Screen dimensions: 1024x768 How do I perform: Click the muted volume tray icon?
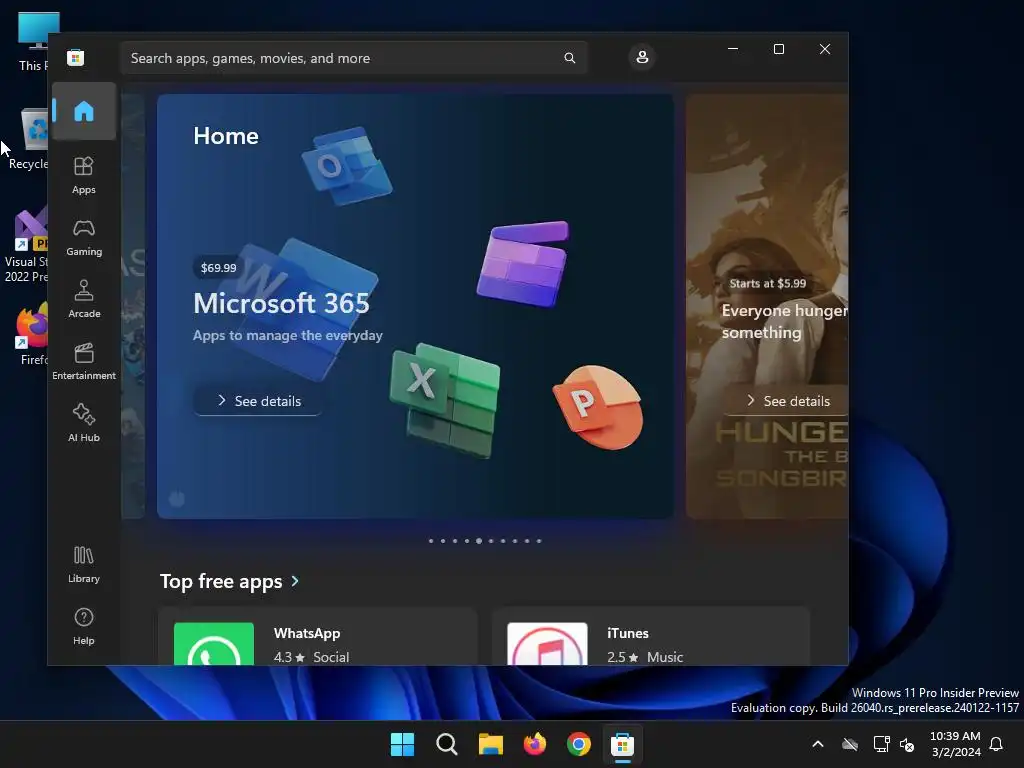tap(906, 744)
